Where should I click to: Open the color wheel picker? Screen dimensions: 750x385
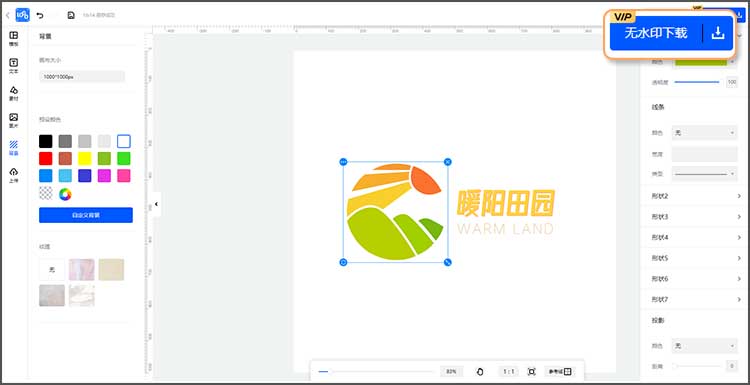(65, 194)
